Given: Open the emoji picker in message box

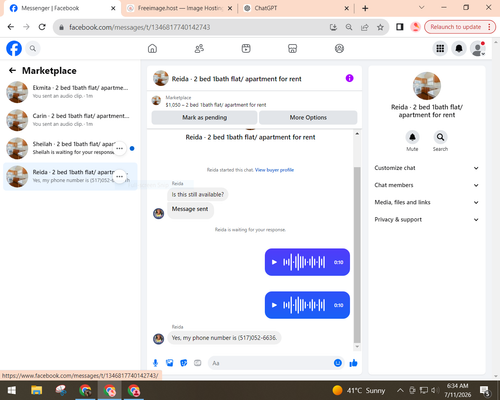Looking at the screenshot, I should tap(338, 363).
